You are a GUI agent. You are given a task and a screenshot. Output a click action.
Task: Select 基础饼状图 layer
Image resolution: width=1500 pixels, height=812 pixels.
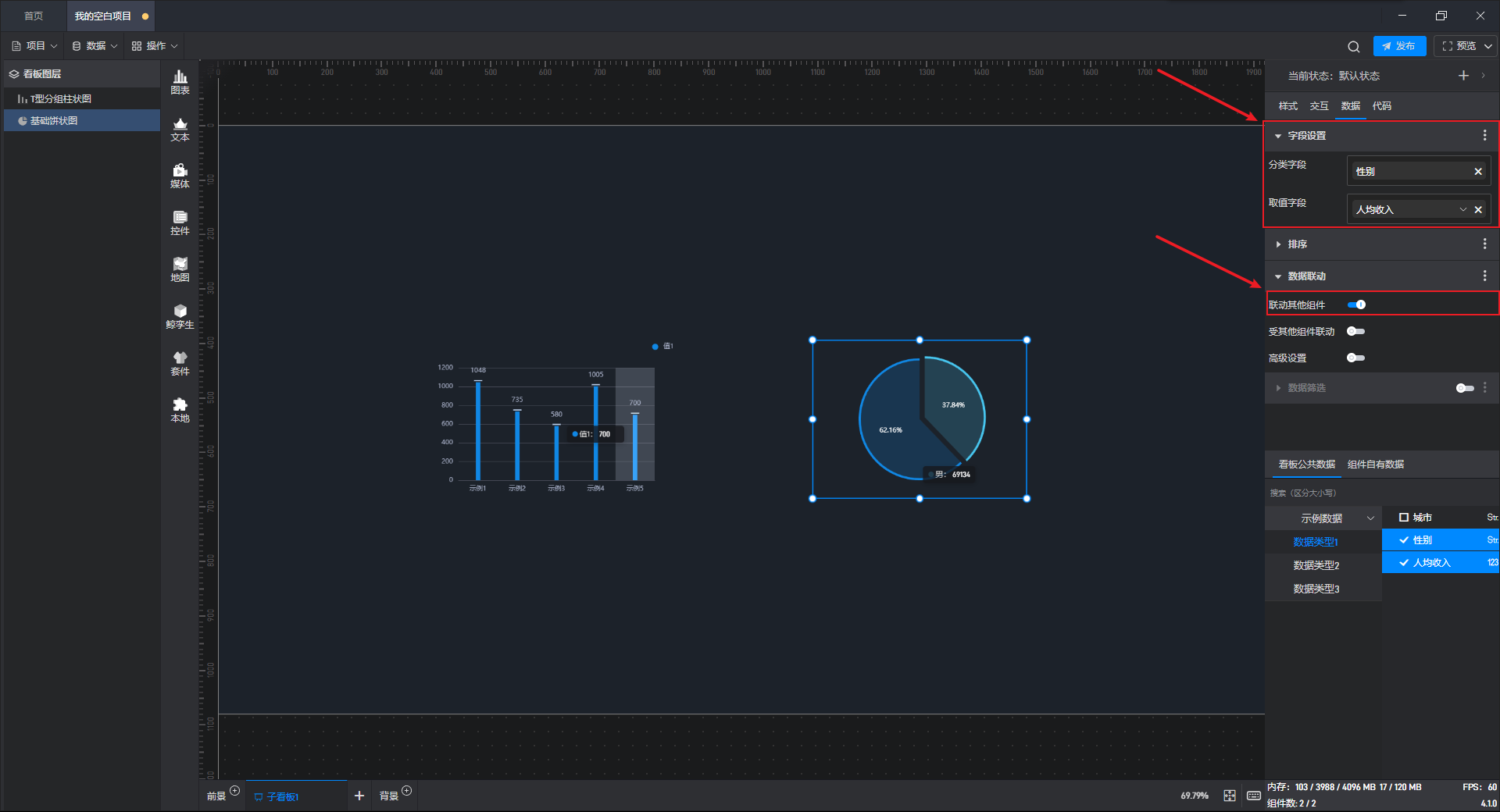coord(82,120)
